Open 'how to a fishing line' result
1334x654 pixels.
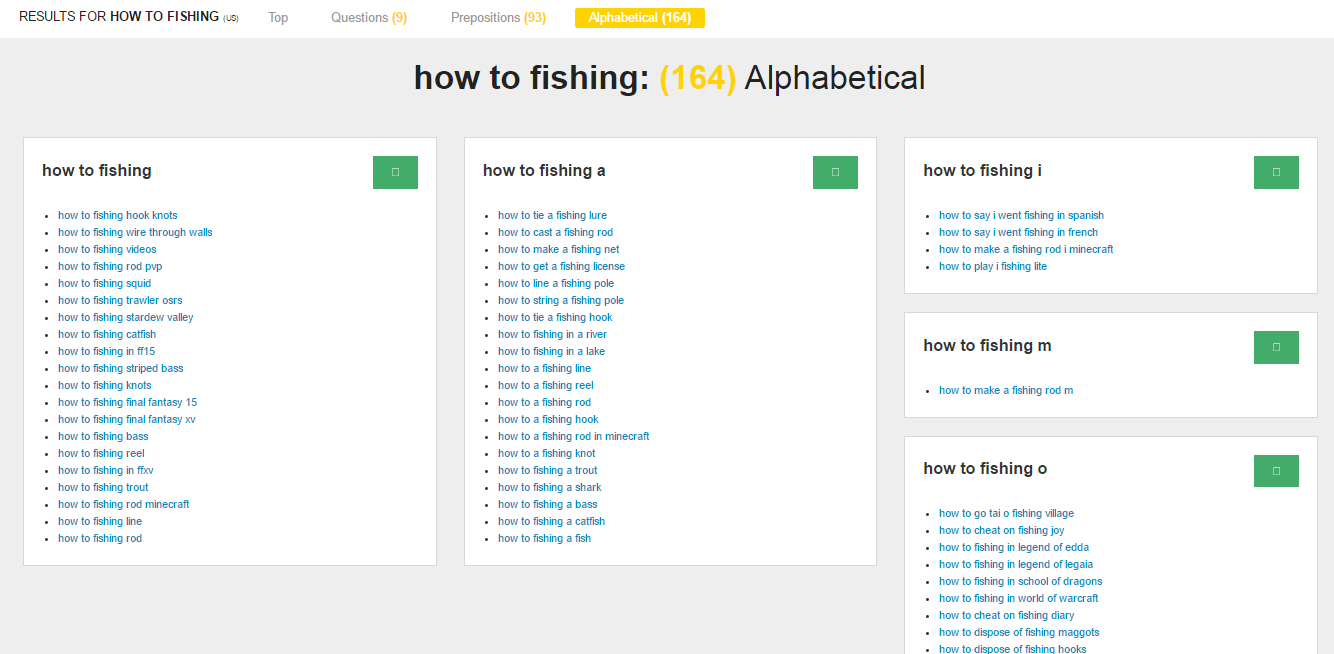click(545, 368)
